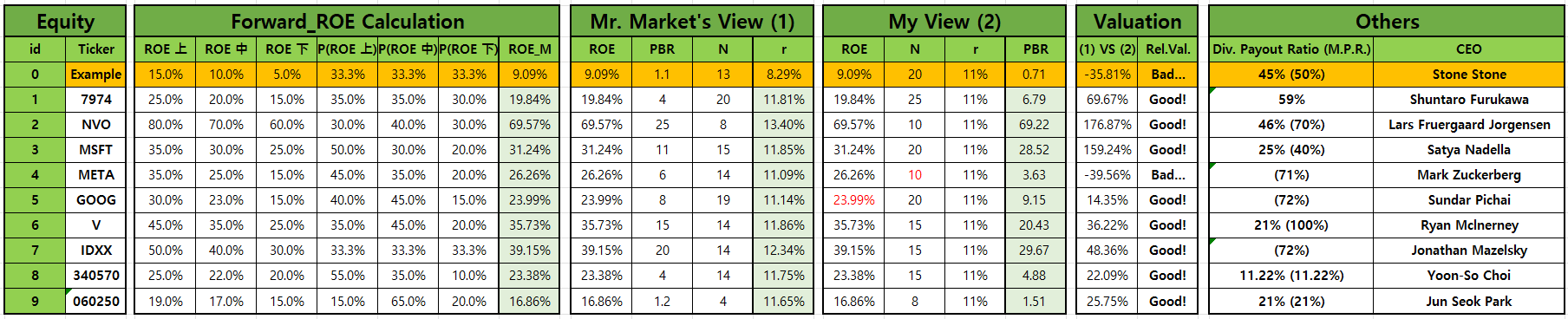Image resolution: width=1568 pixels, height=319 pixels.
Task: Select the My View (2) header cell
Action: pyautogui.click(x=944, y=22)
